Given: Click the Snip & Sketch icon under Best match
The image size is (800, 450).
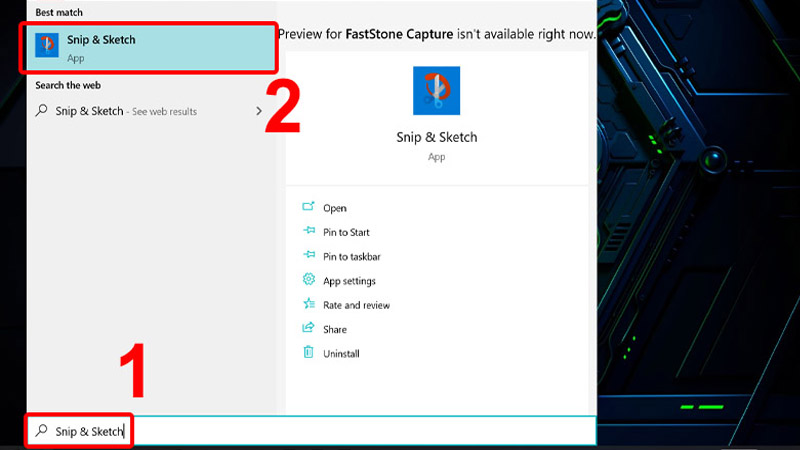Looking at the screenshot, I should [47, 46].
